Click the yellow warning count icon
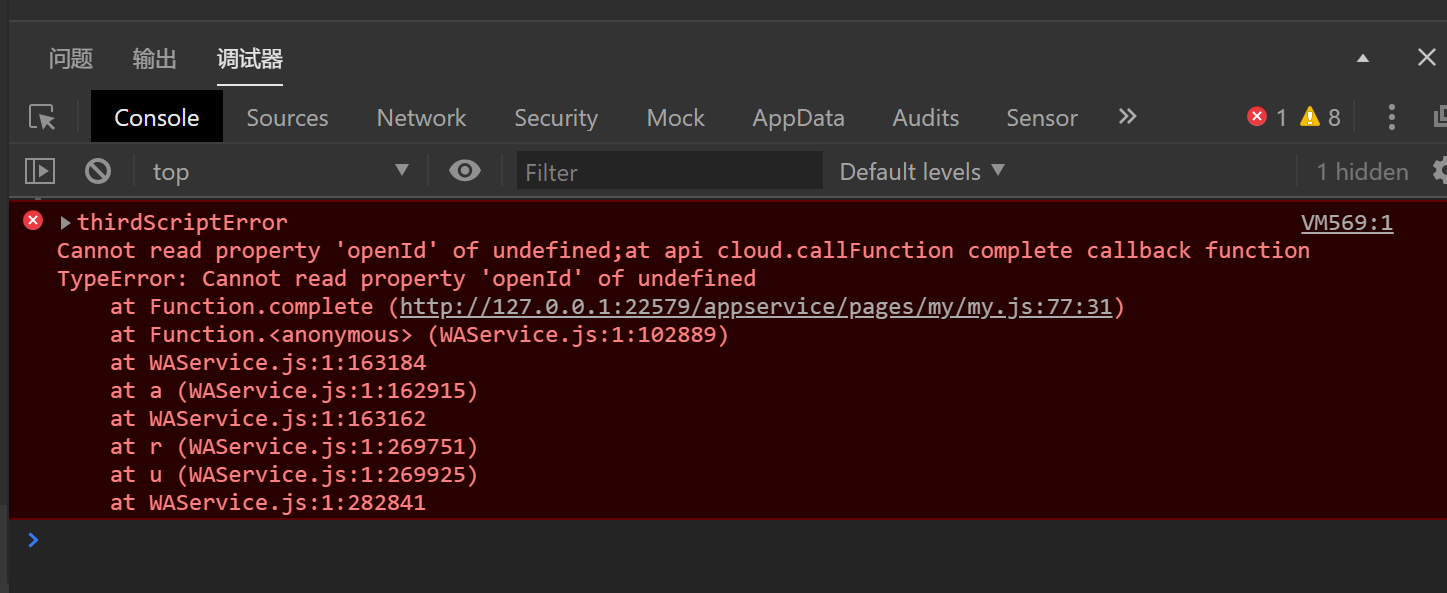 click(1310, 117)
